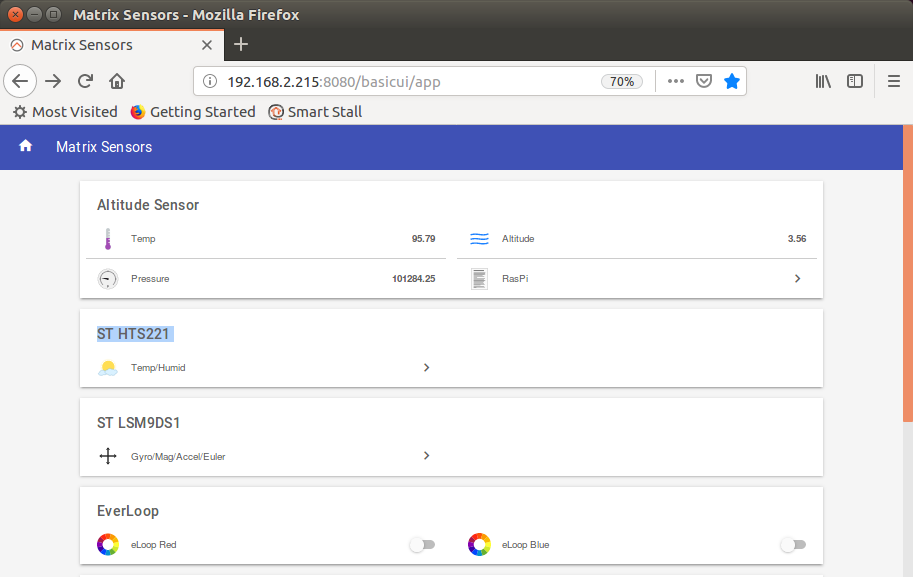
Task: Toggle the eLoop Blue switch
Action: 793,544
